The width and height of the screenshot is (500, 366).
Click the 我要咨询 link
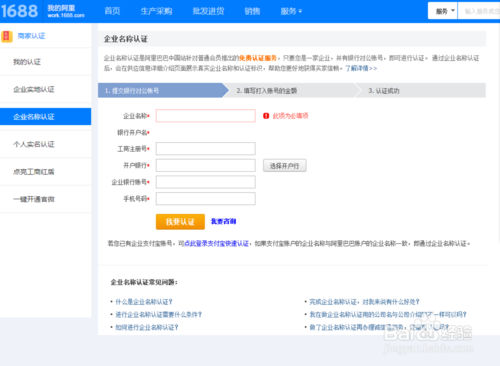click(223, 221)
